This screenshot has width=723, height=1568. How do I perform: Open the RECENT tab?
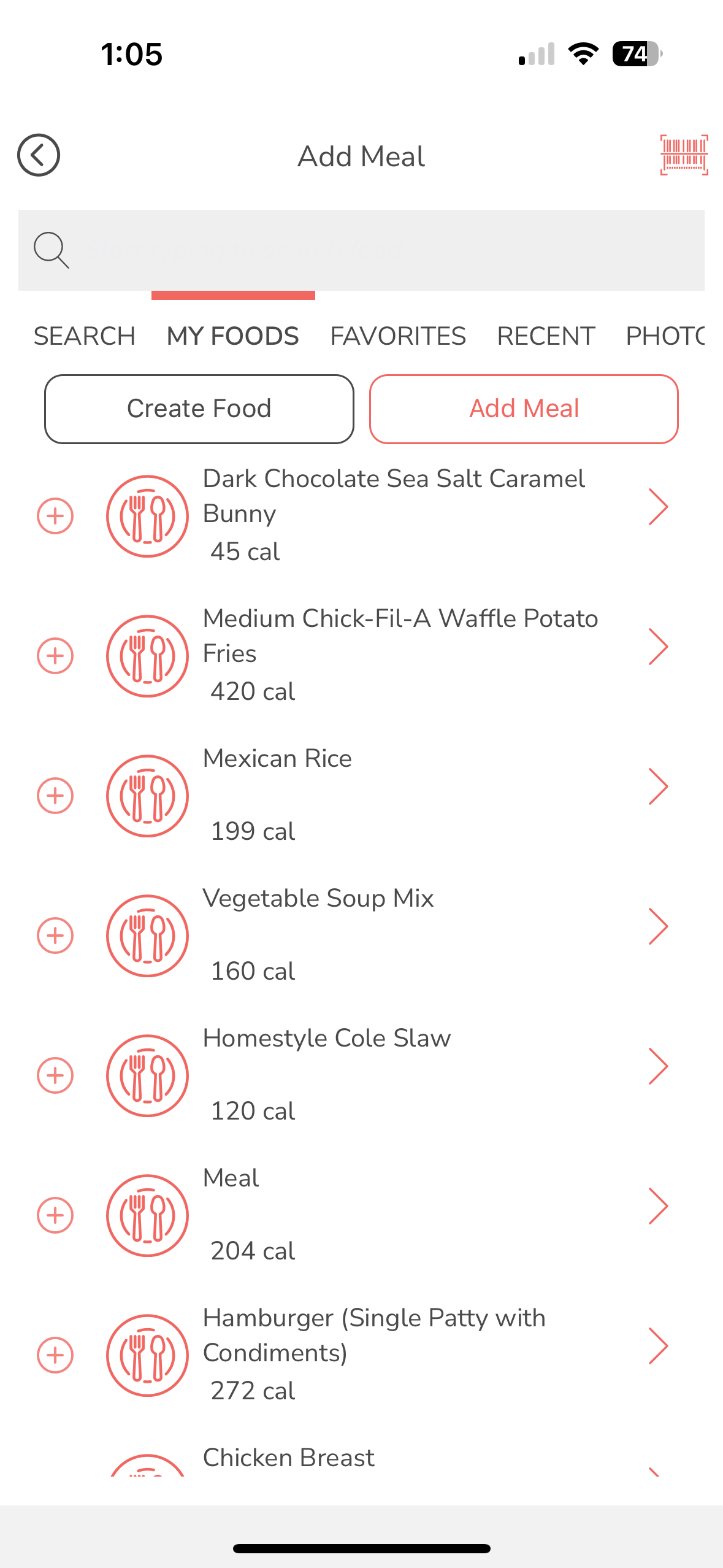[x=546, y=336]
